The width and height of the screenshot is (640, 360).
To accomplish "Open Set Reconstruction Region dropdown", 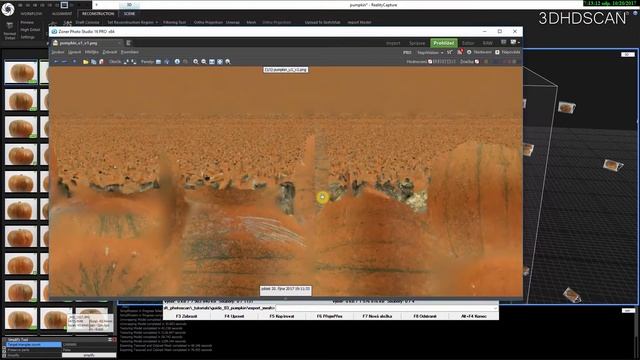I will pyautogui.click(x=132, y=22).
